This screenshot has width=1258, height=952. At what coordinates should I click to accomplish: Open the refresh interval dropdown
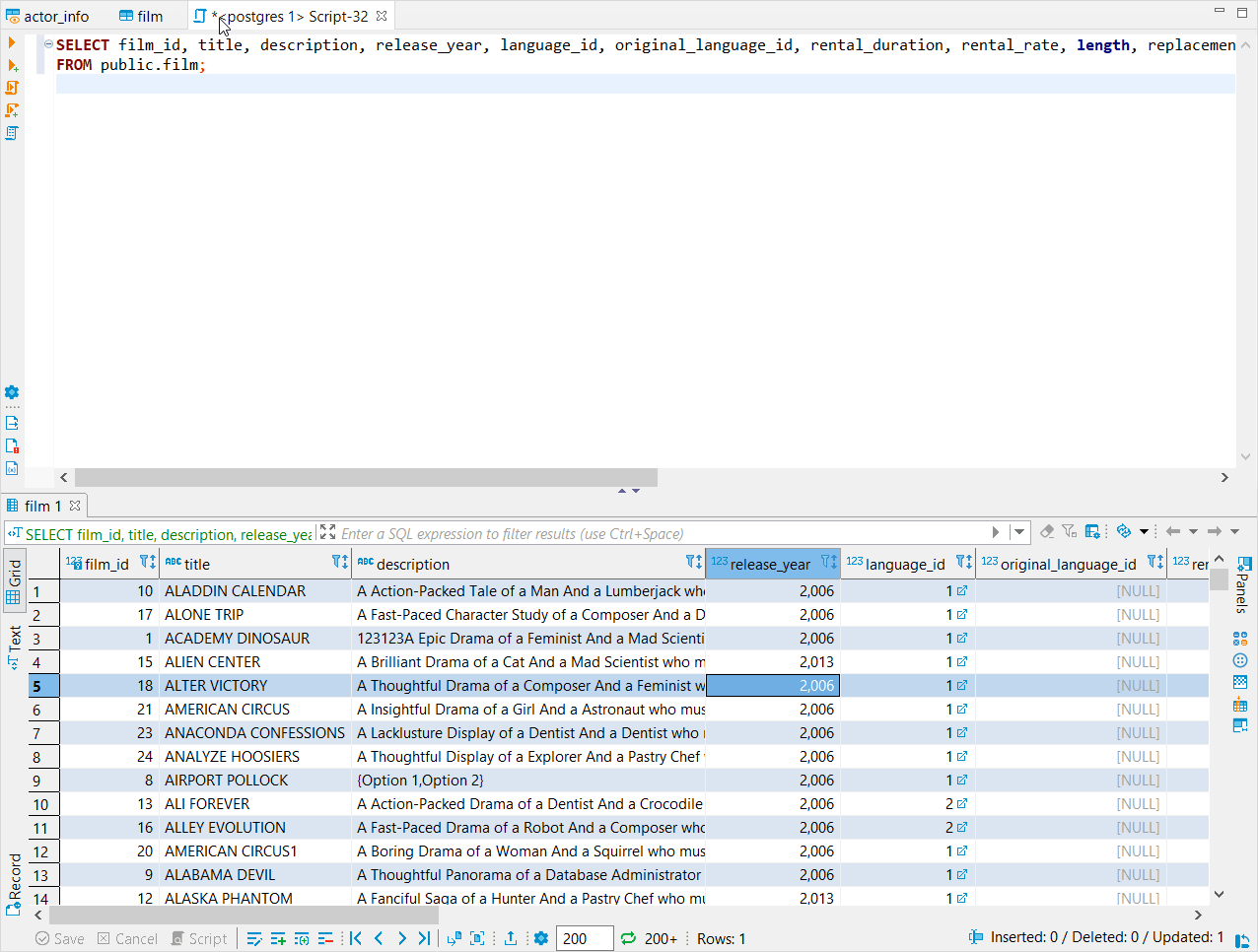click(1144, 531)
